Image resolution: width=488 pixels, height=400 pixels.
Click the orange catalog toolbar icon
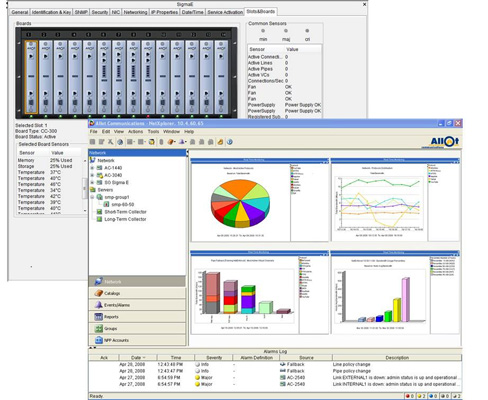pos(170,142)
